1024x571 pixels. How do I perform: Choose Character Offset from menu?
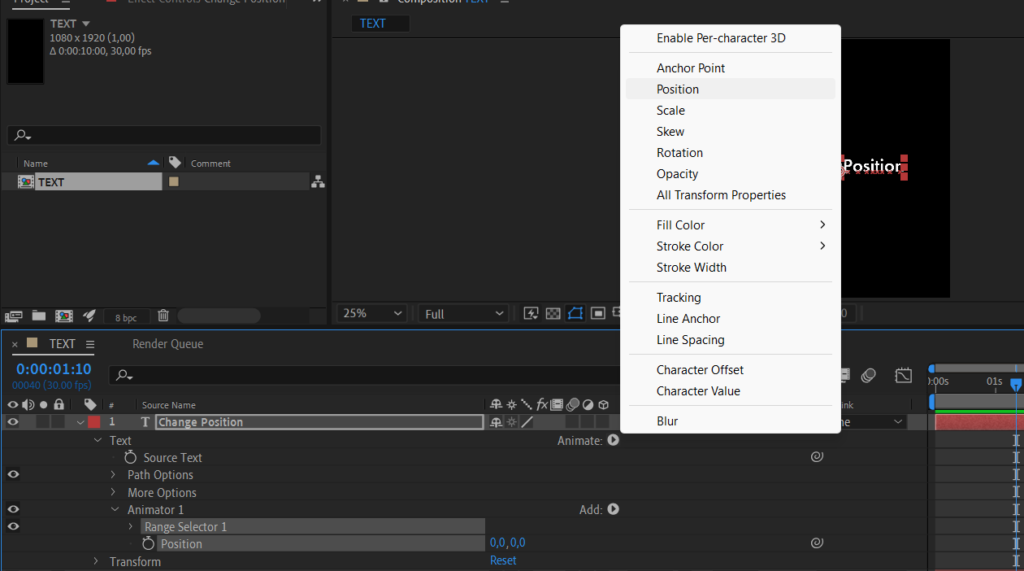(699, 370)
